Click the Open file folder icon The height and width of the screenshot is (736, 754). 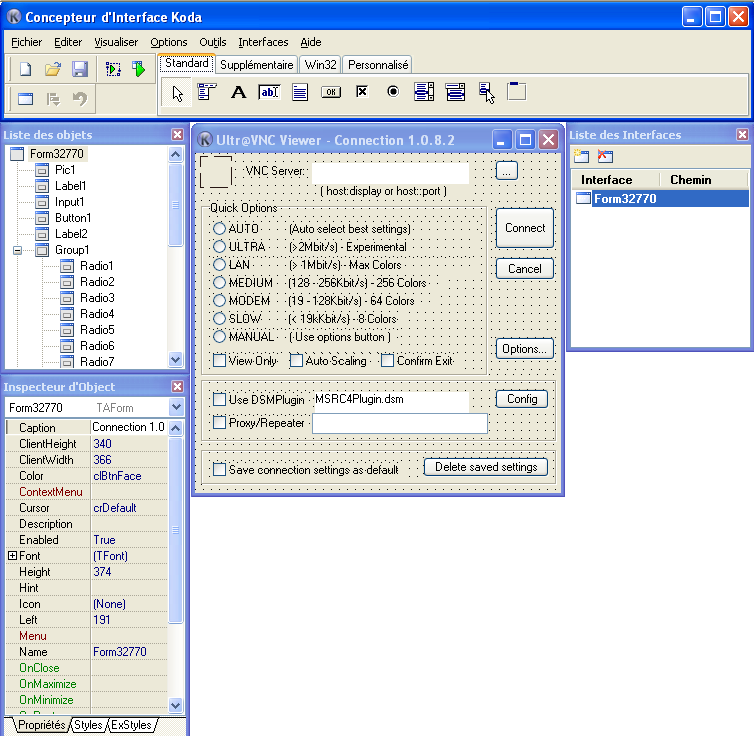point(53,69)
